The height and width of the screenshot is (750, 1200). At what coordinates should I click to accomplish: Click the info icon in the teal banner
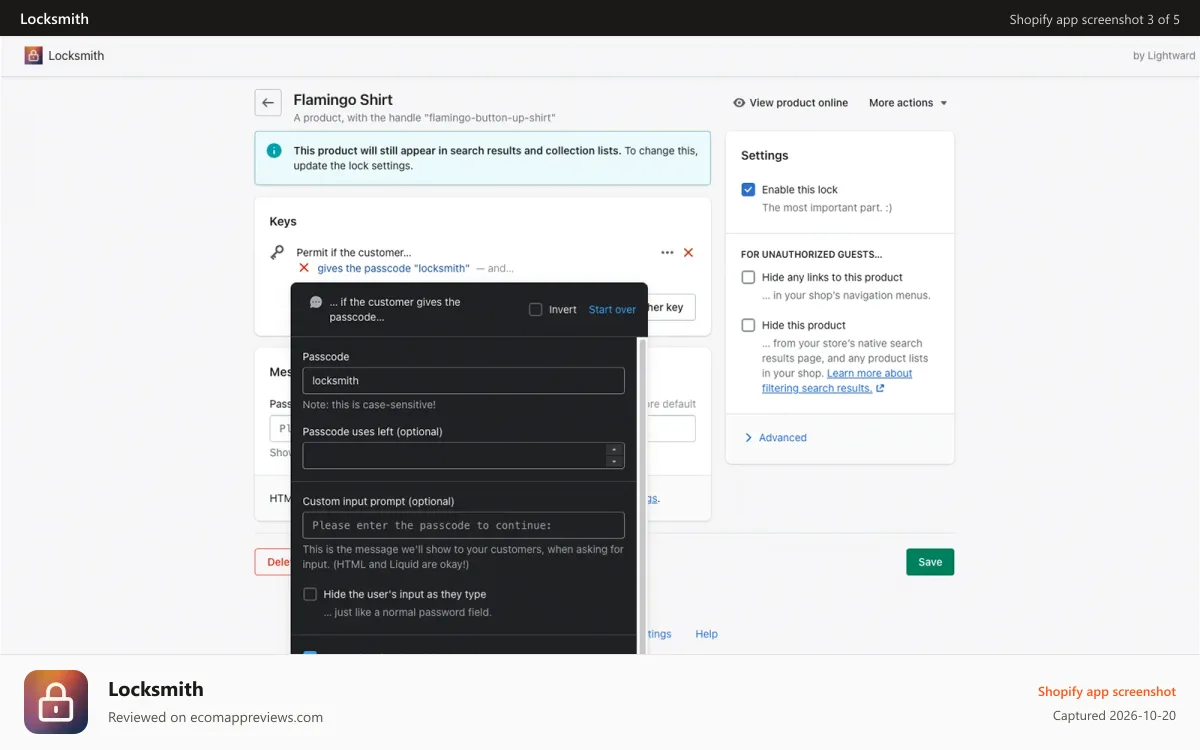pyautogui.click(x=274, y=151)
